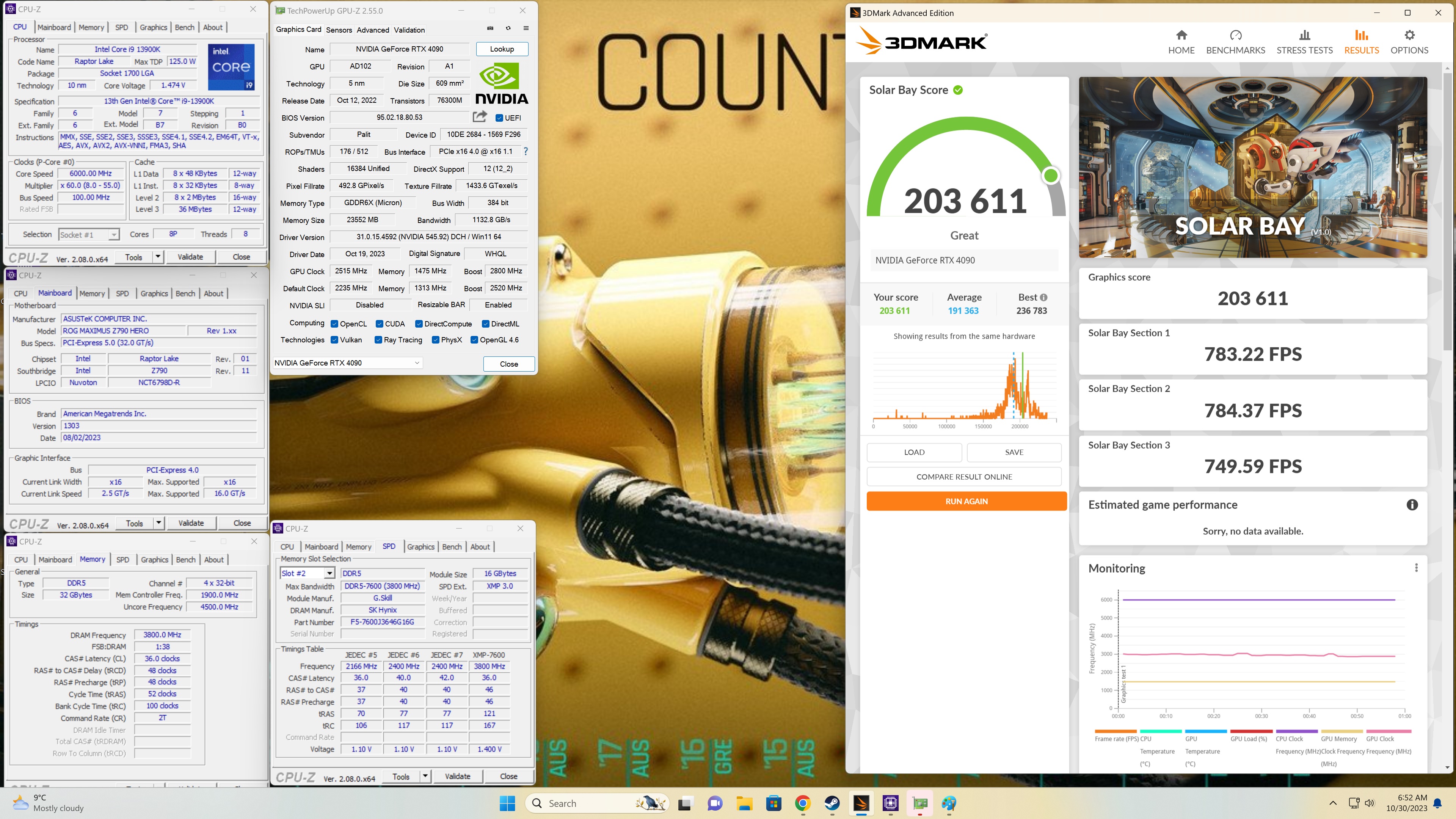Click the Lookup button in GPU-Z
1456x819 pixels.
pos(502,49)
